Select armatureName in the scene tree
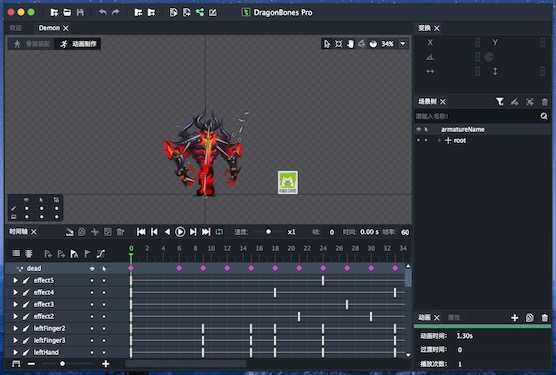Viewport: 556px width, 375px height. click(x=463, y=129)
